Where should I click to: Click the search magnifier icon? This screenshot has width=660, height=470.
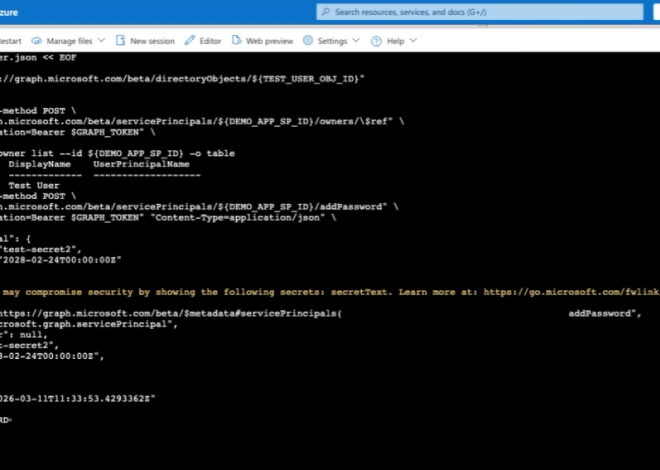coord(325,12)
